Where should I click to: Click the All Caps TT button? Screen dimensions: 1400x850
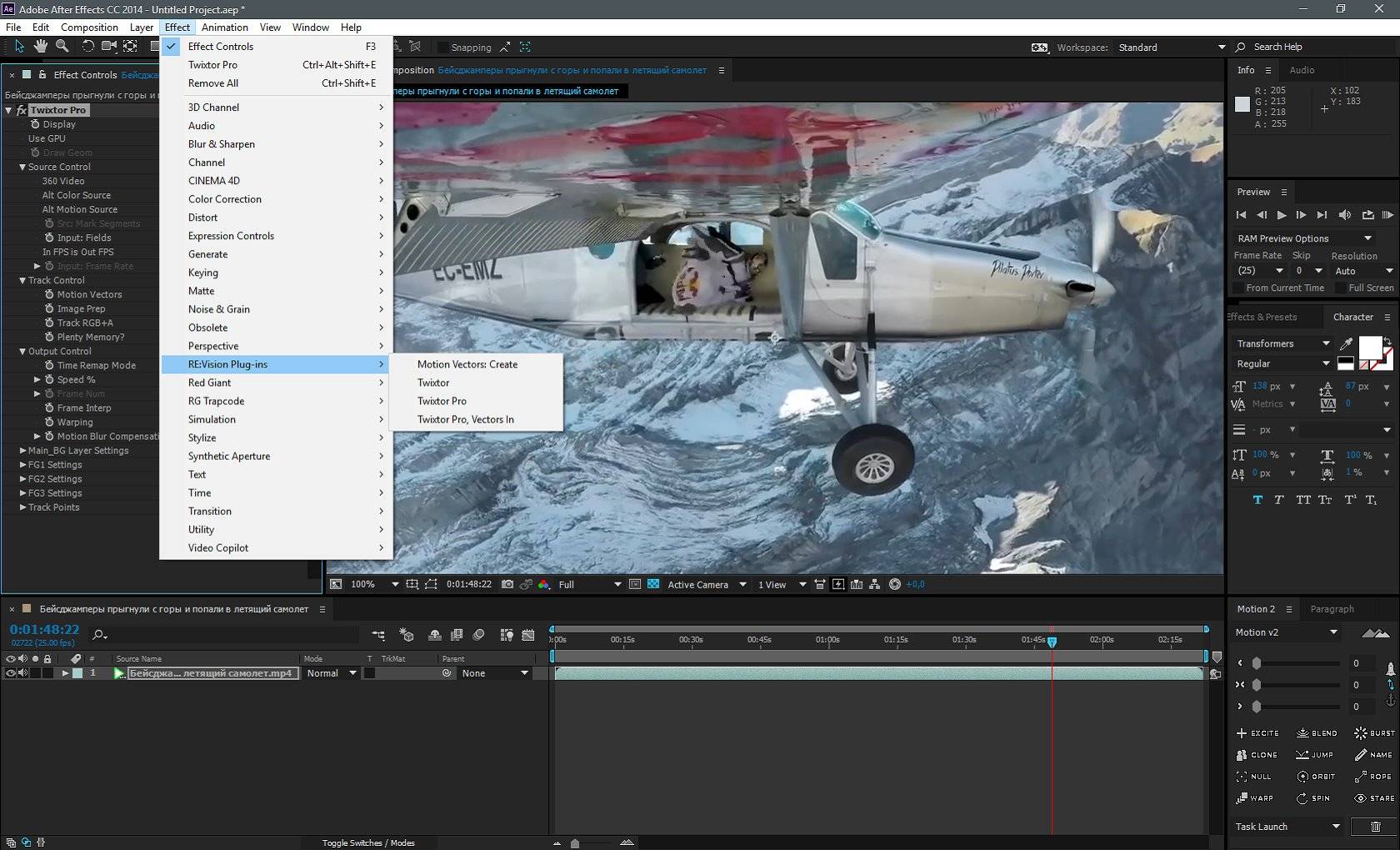tap(1302, 500)
